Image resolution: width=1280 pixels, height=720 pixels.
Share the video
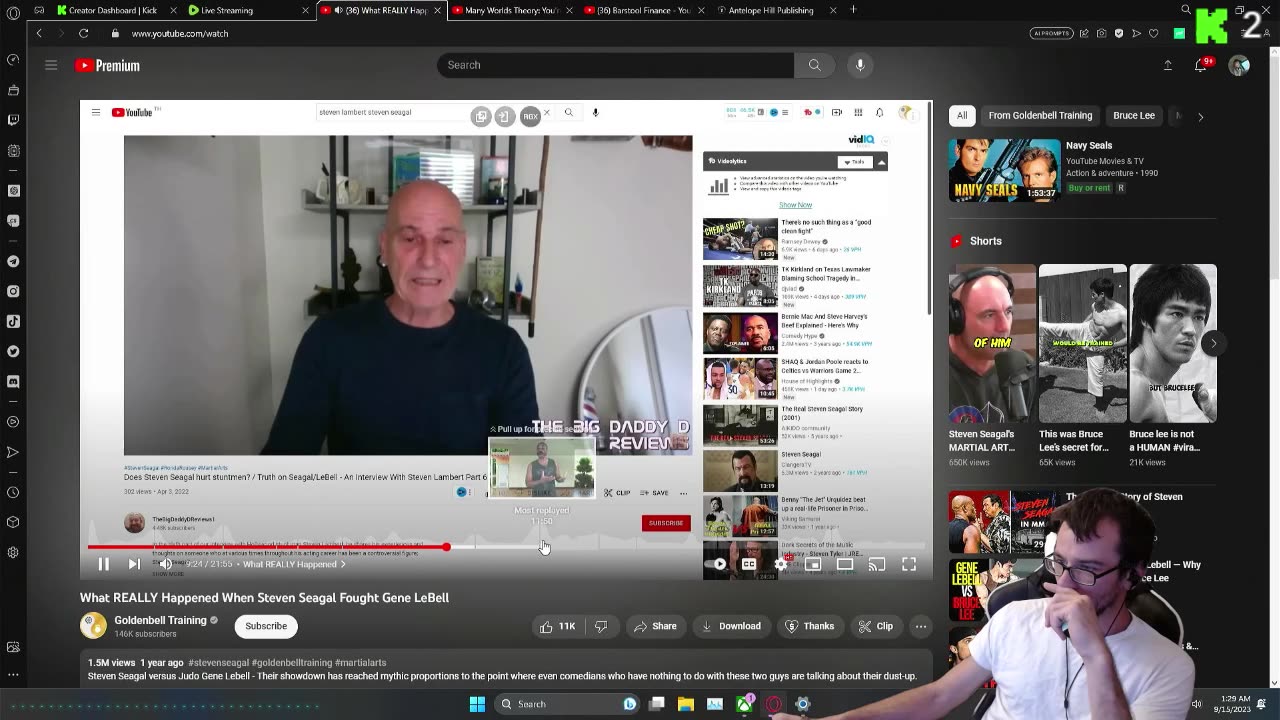pos(655,626)
